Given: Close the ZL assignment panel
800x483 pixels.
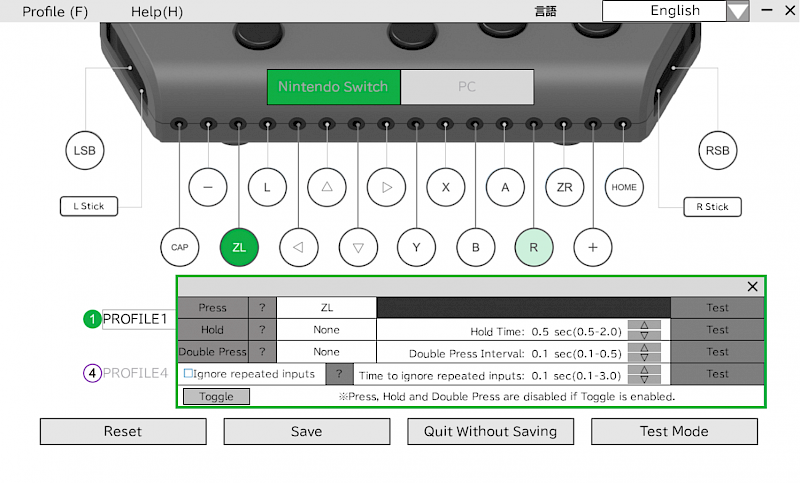Looking at the screenshot, I should coord(752,287).
